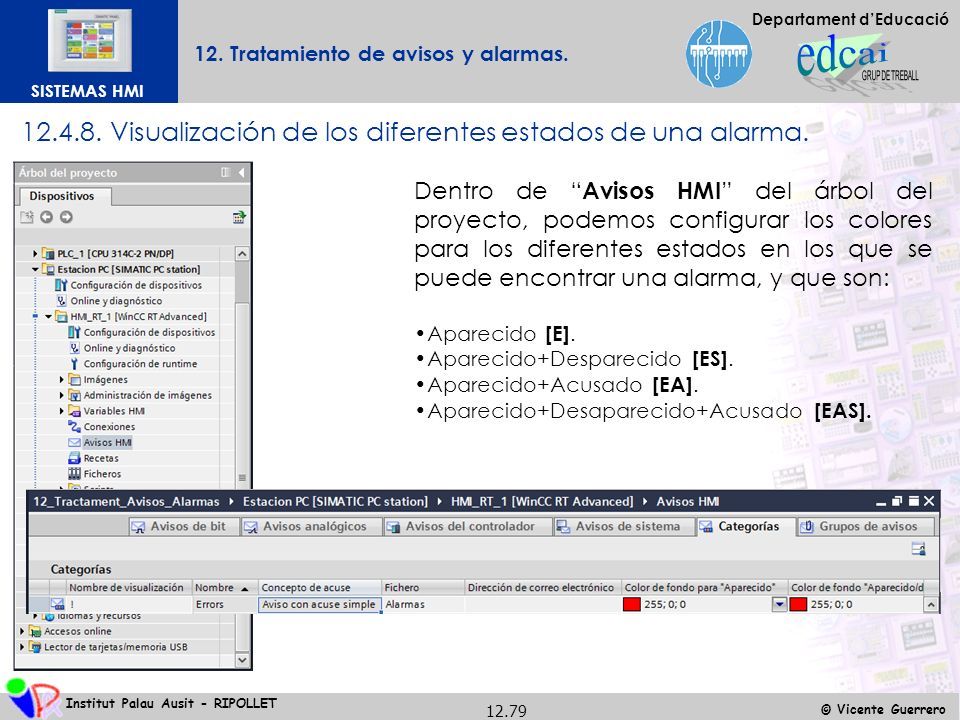Click the Configuración de runtime icon
960x720 pixels.
[x=74, y=364]
